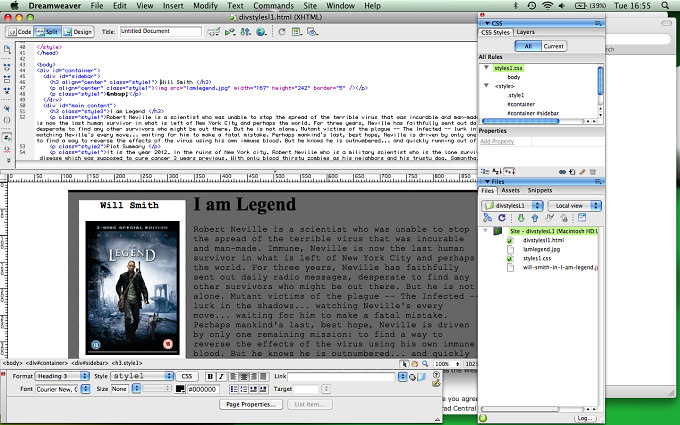680x425 pixels.
Task: Select the All rules mode button
Action: click(x=528, y=46)
